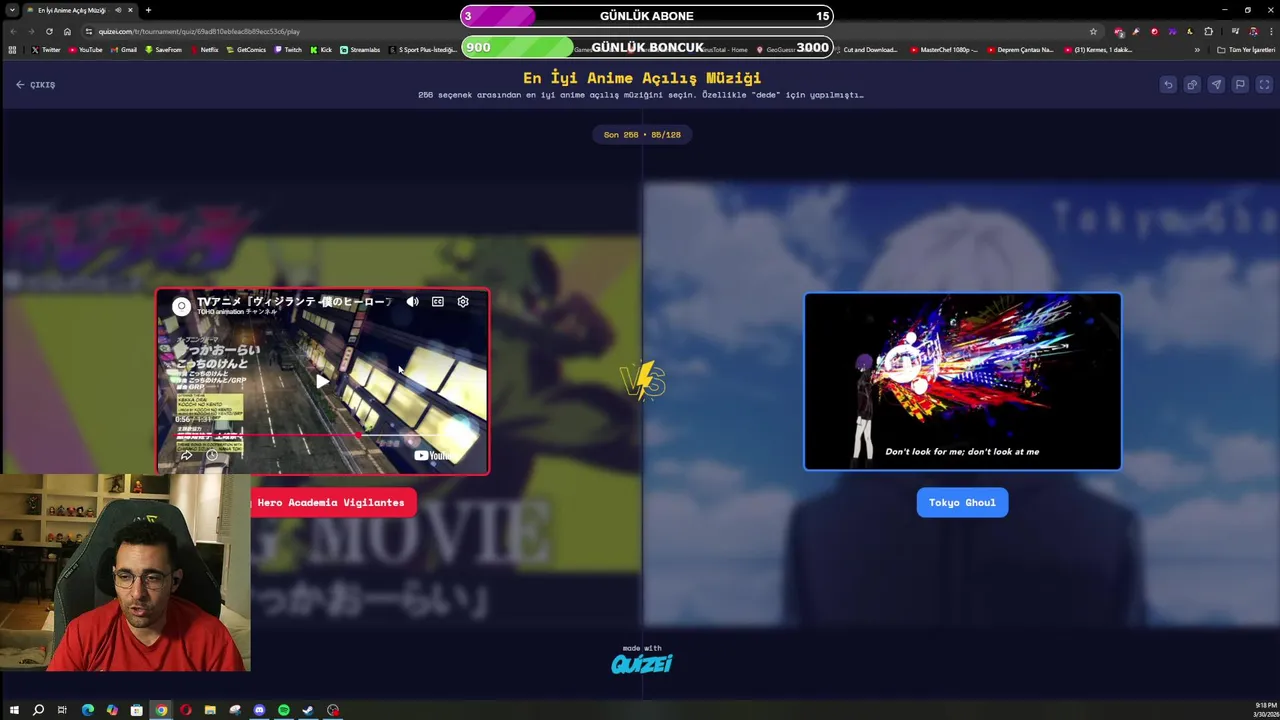
Task: Open Windows taskbar search
Action: pyautogui.click(x=38, y=710)
